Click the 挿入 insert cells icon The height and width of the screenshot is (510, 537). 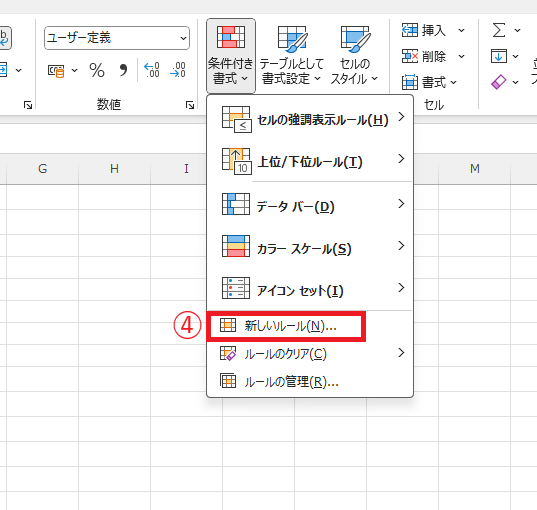(x=410, y=30)
